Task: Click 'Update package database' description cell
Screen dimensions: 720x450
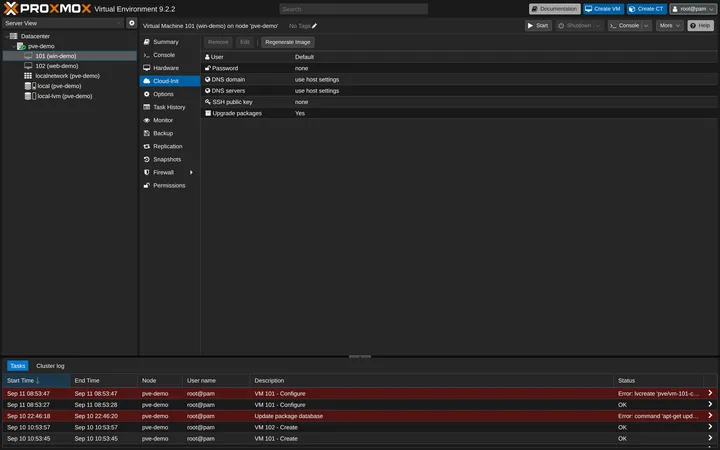Action: point(432,416)
